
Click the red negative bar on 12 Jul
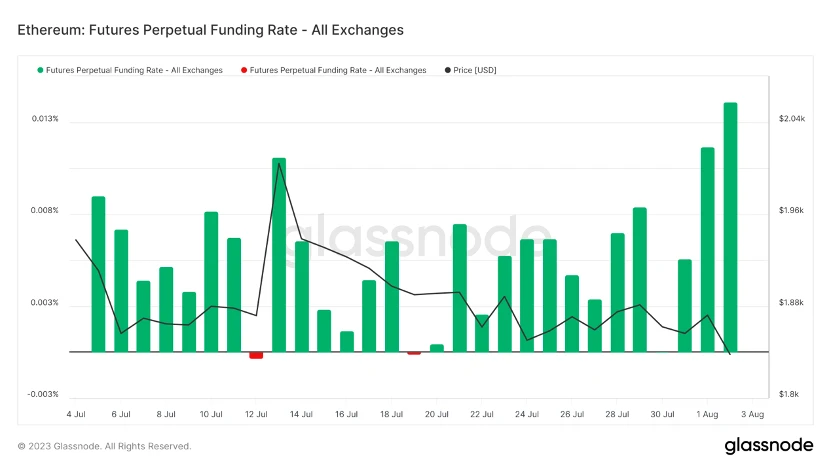256,355
